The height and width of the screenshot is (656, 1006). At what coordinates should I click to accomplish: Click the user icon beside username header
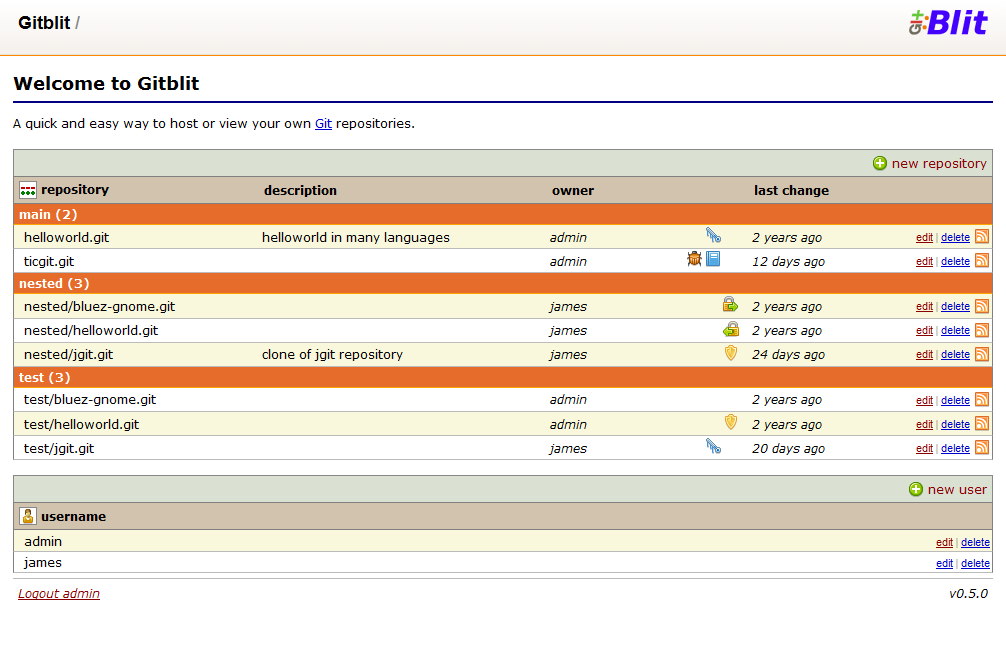click(x=28, y=516)
